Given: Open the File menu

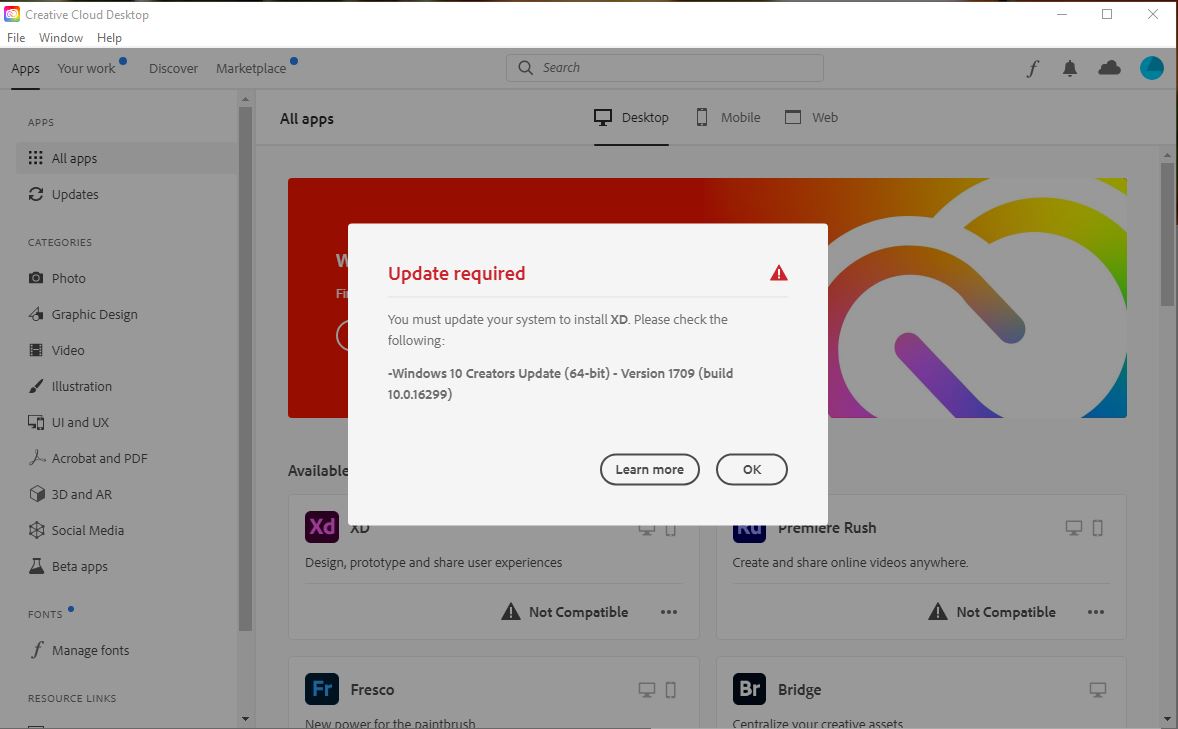Looking at the screenshot, I should click(x=16, y=38).
